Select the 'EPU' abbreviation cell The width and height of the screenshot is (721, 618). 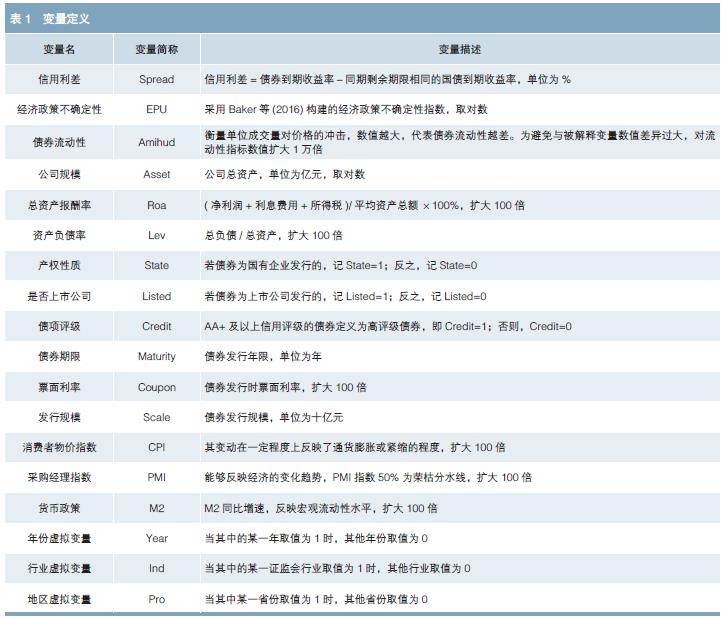[156, 109]
